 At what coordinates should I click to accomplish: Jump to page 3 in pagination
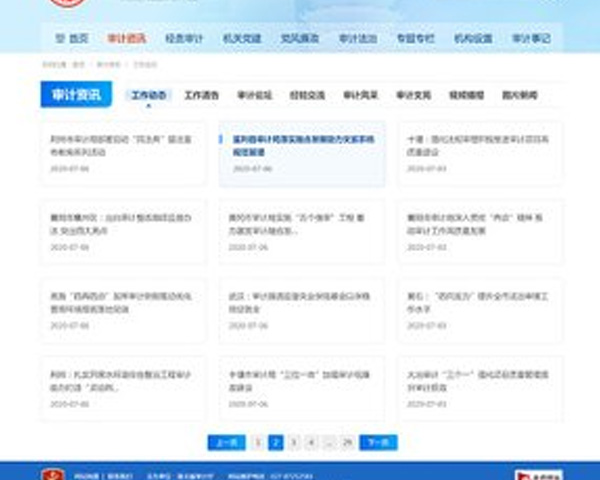tap(293, 442)
